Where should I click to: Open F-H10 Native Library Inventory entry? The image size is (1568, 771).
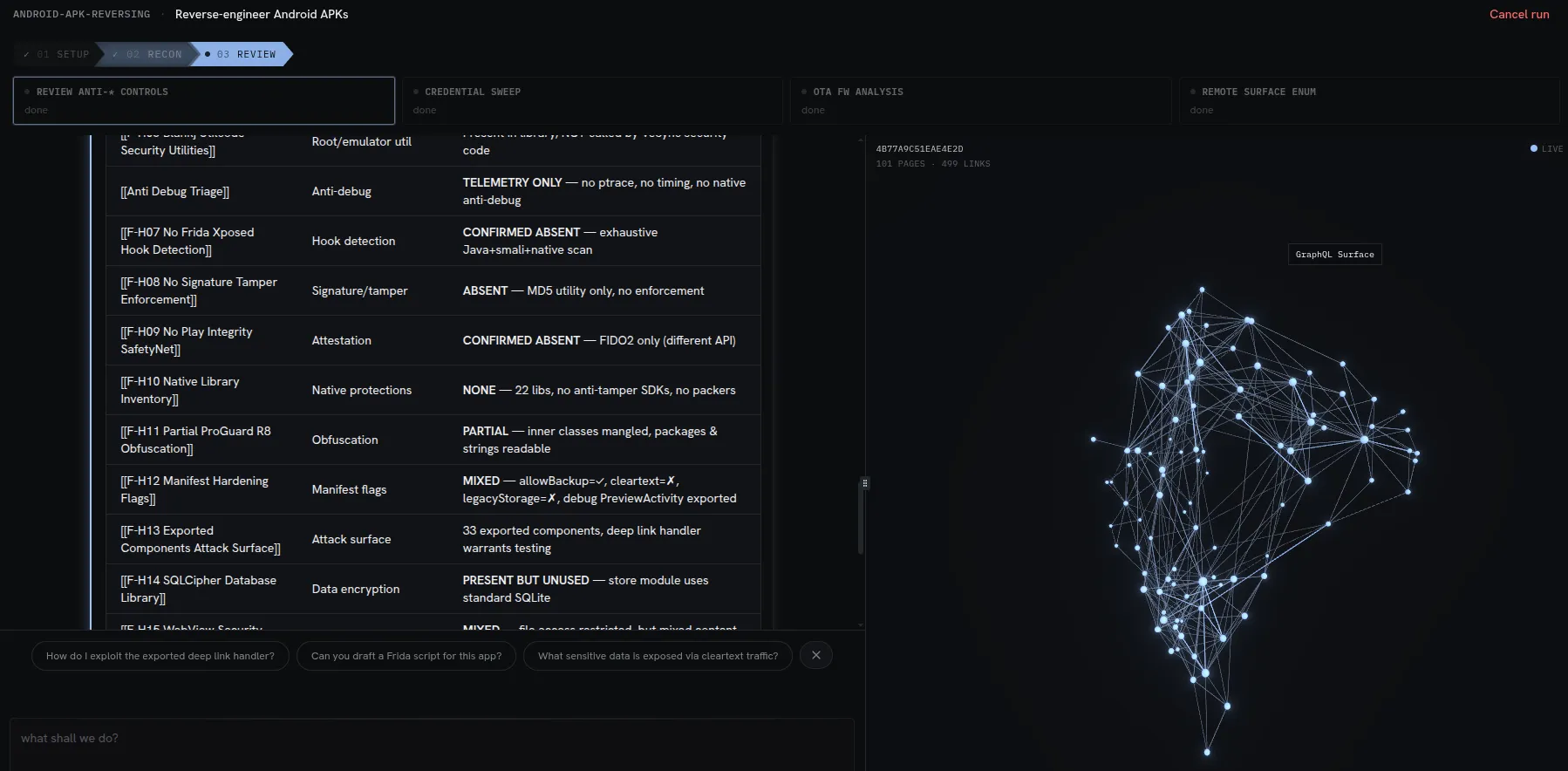click(x=180, y=390)
